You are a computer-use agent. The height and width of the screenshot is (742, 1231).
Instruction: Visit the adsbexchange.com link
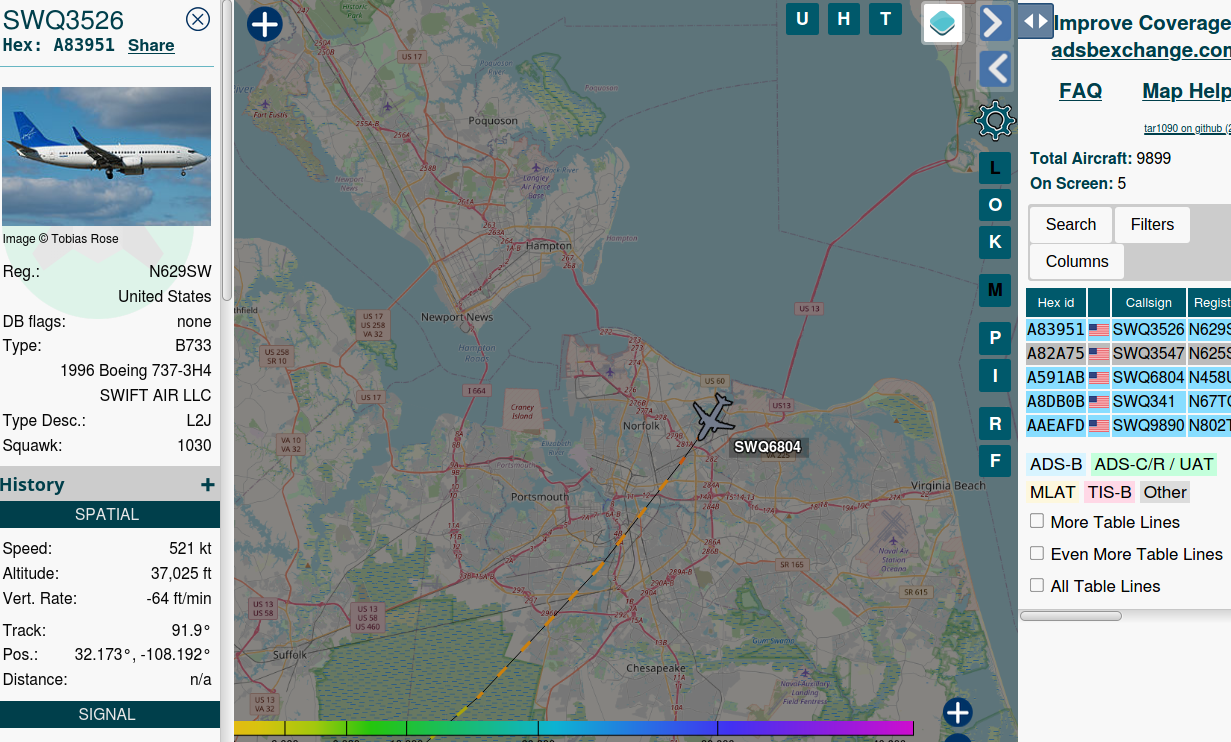[x=1141, y=50]
